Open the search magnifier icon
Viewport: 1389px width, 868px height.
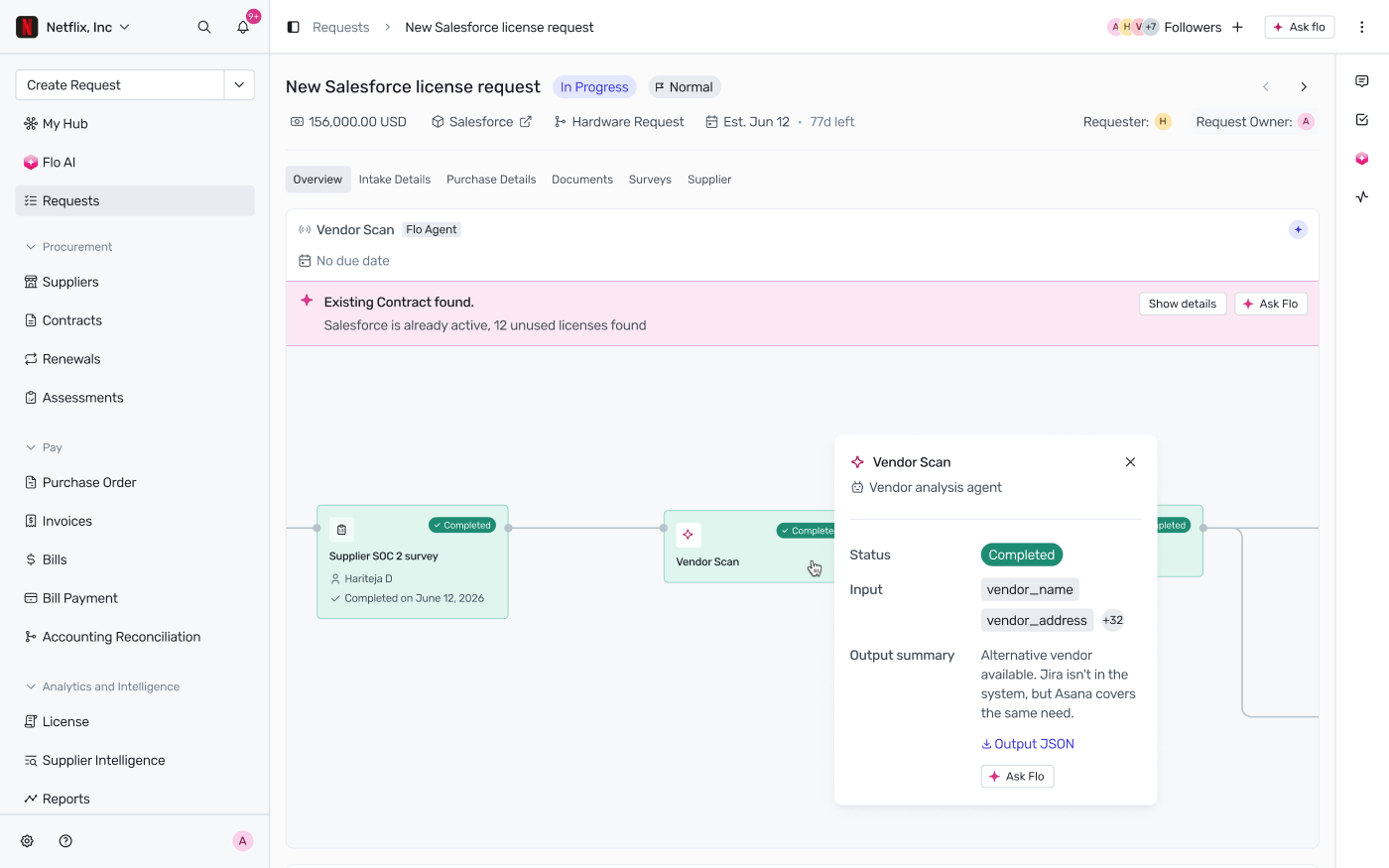point(204,27)
